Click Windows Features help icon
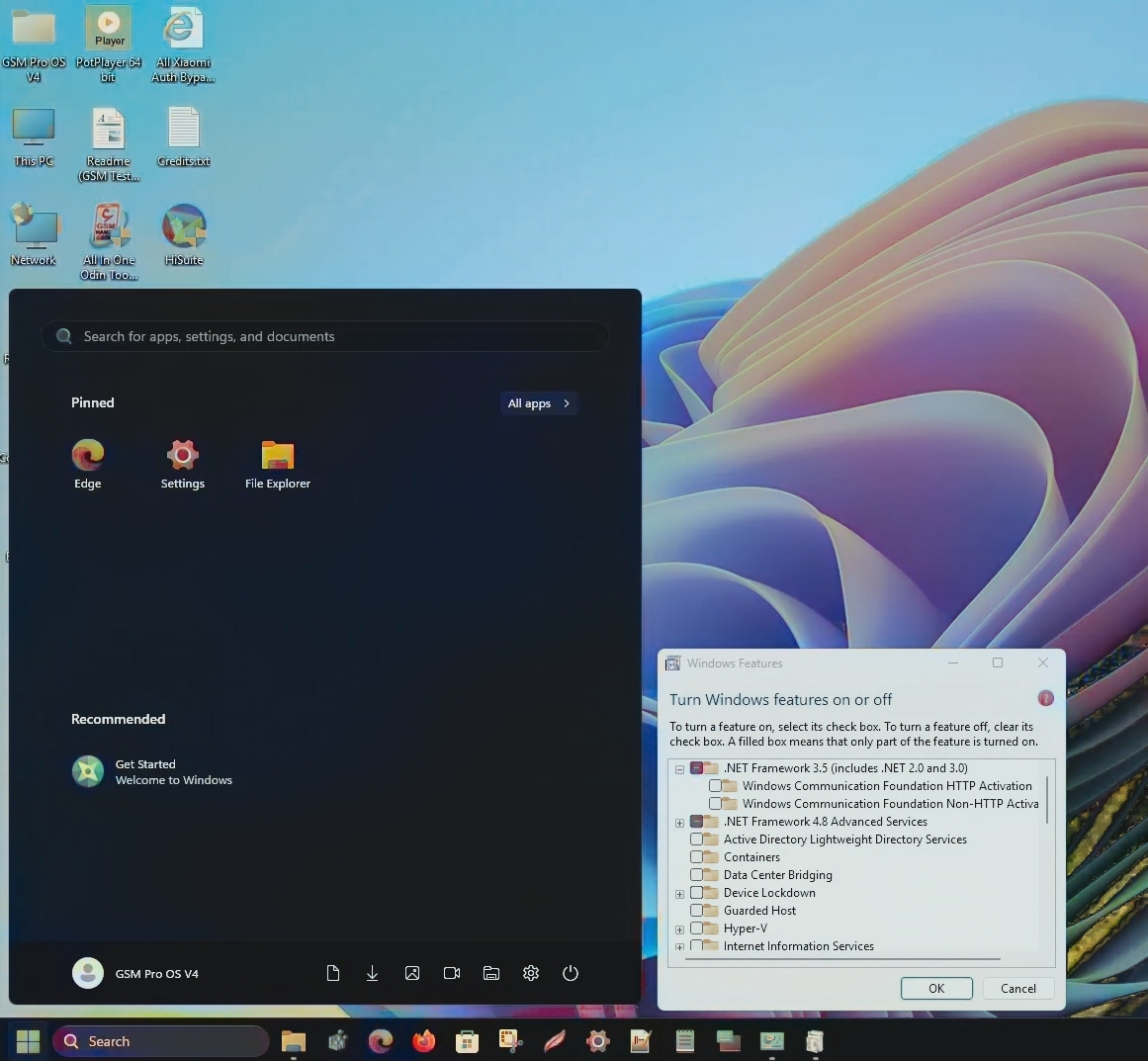This screenshot has height=1061, width=1148. tap(1045, 698)
